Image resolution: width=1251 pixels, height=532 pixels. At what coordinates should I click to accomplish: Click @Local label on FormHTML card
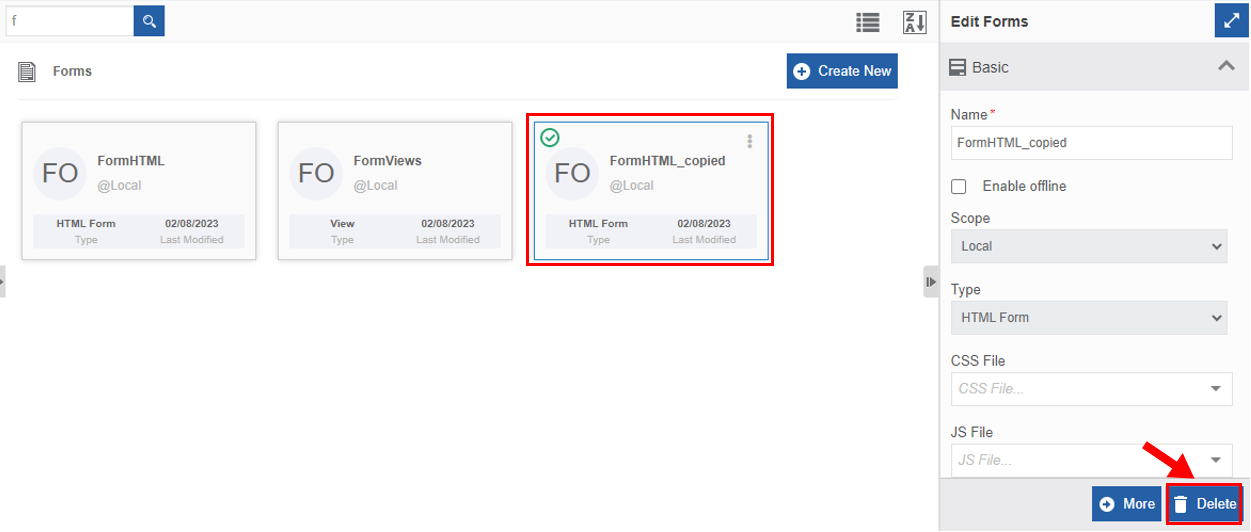[119, 185]
